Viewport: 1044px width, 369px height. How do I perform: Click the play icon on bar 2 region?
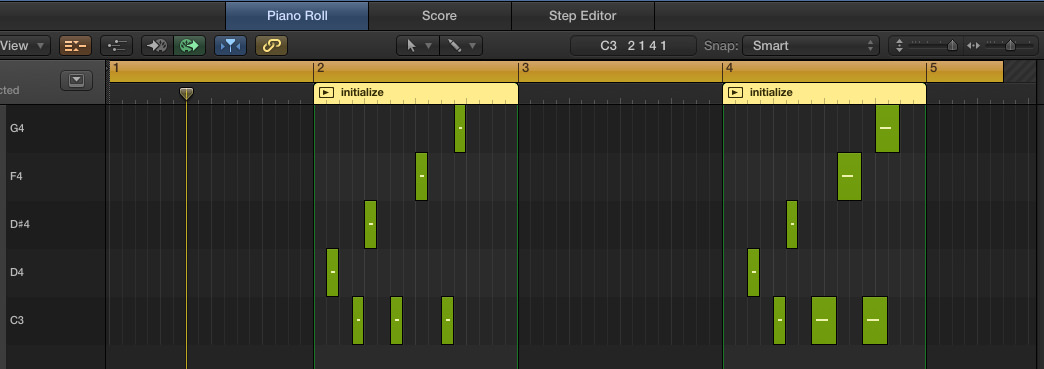326,93
